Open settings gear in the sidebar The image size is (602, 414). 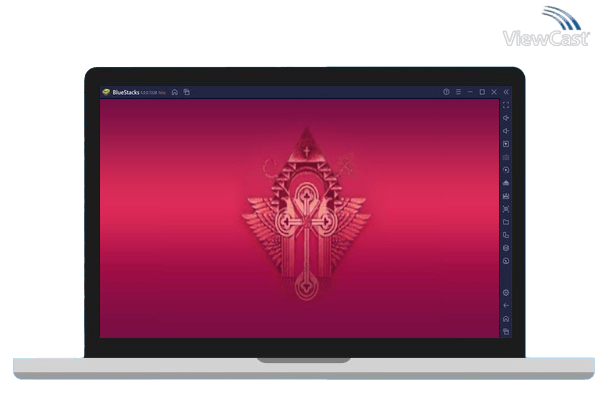point(506,293)
